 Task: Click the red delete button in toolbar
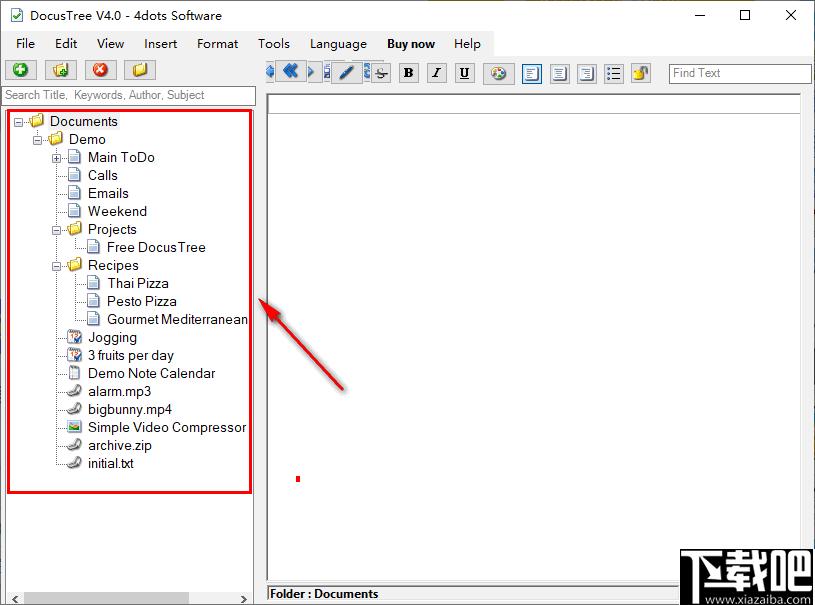click(x=100, y=70)
